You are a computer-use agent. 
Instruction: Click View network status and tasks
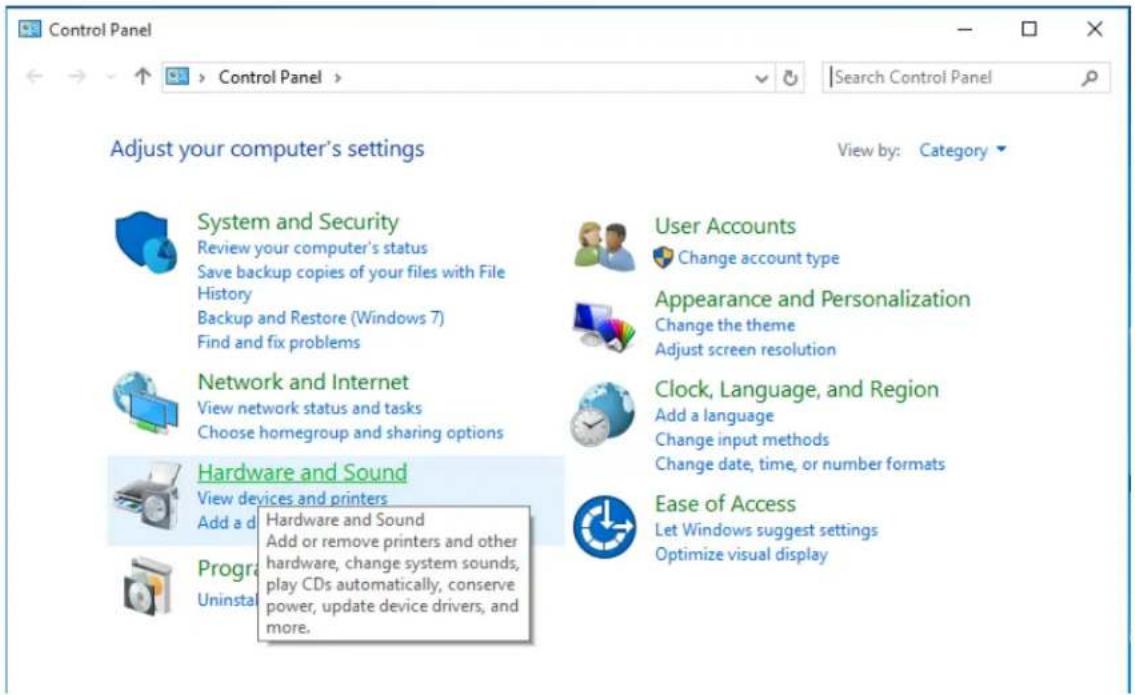pyautogui.click(x=310, y=408)
